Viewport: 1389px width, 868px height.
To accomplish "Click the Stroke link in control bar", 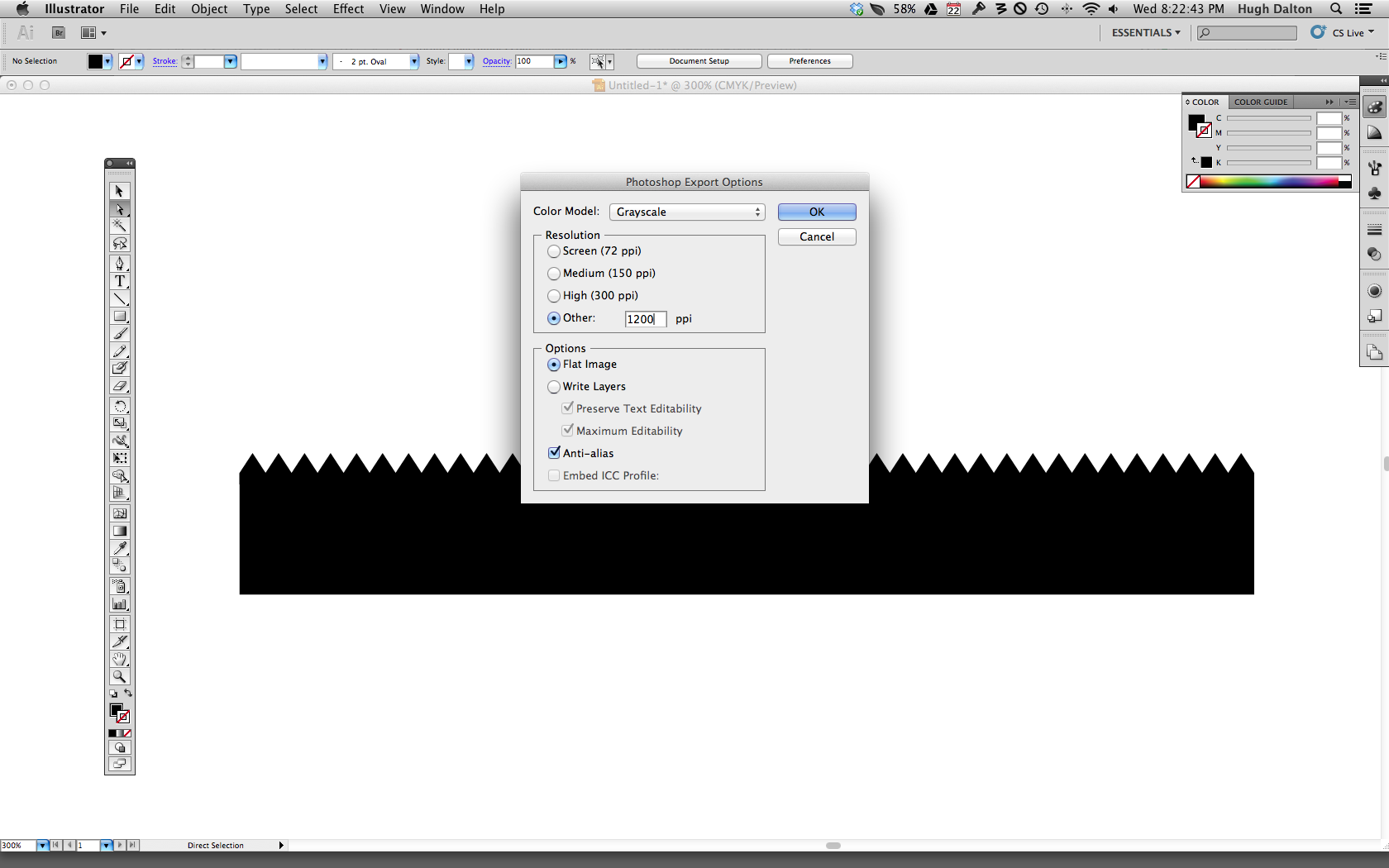I will 165,61.
